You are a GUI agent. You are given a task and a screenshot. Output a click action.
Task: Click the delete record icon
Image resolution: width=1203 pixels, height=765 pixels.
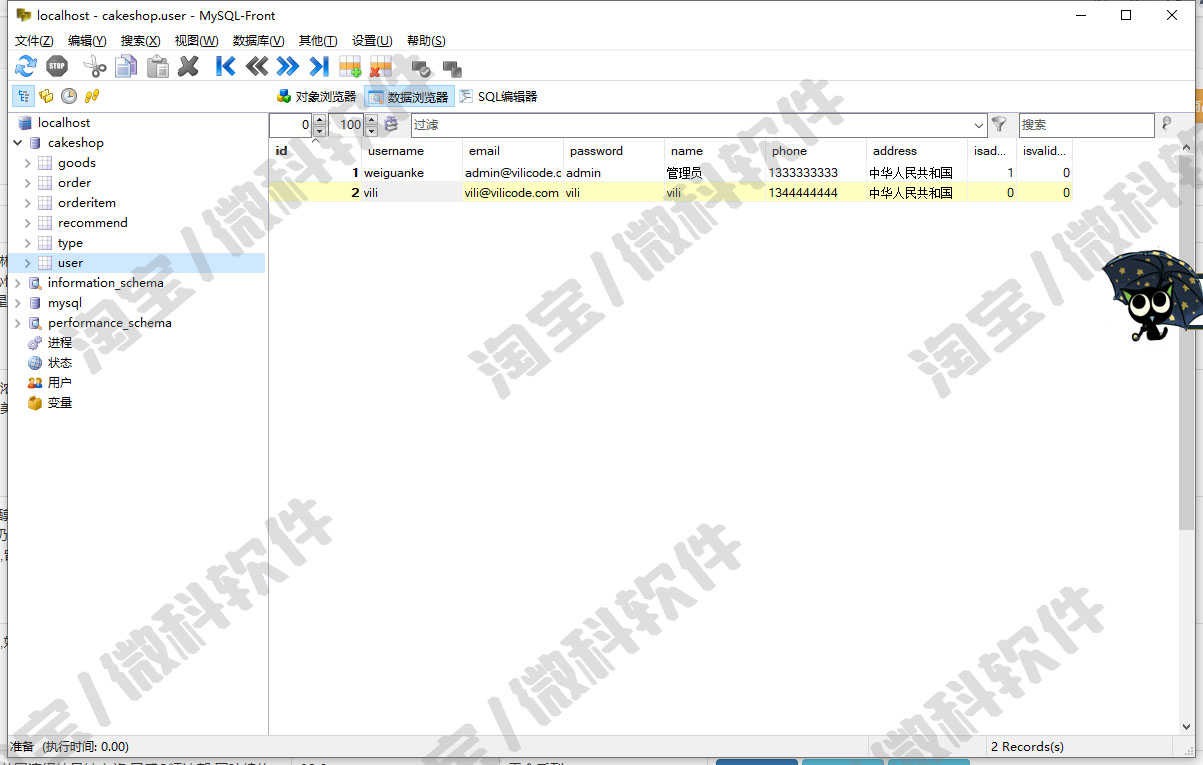380,68
